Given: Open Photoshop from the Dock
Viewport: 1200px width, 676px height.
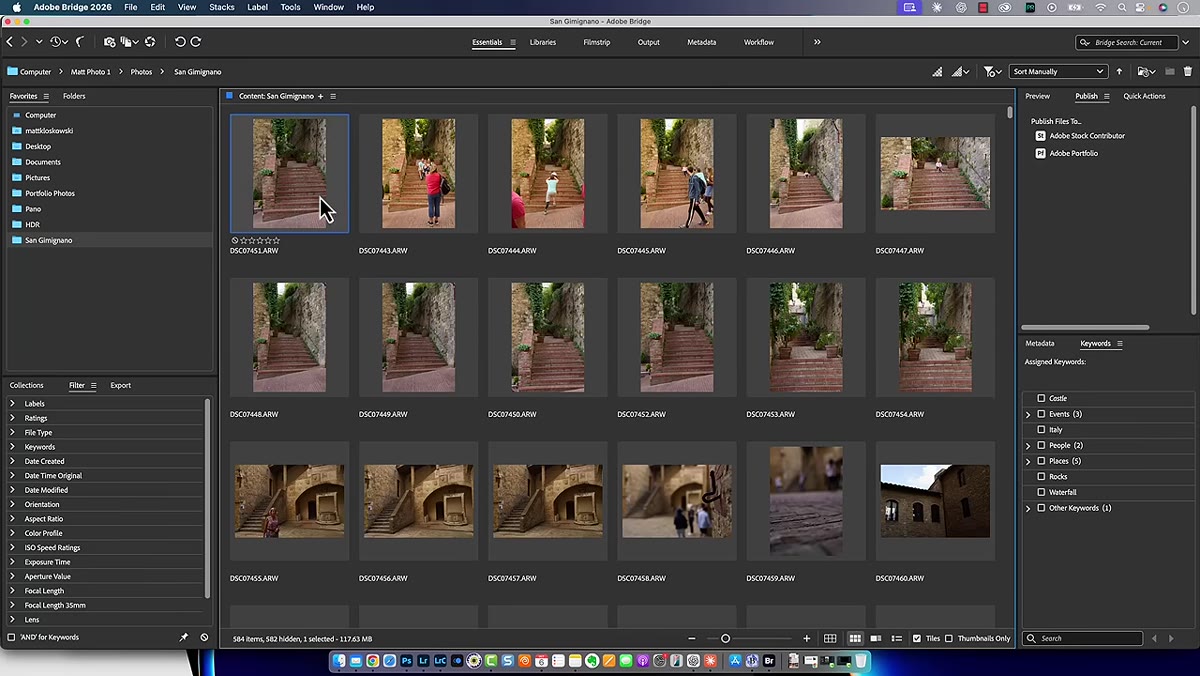Looking at the screenshot, I should 407,661.
